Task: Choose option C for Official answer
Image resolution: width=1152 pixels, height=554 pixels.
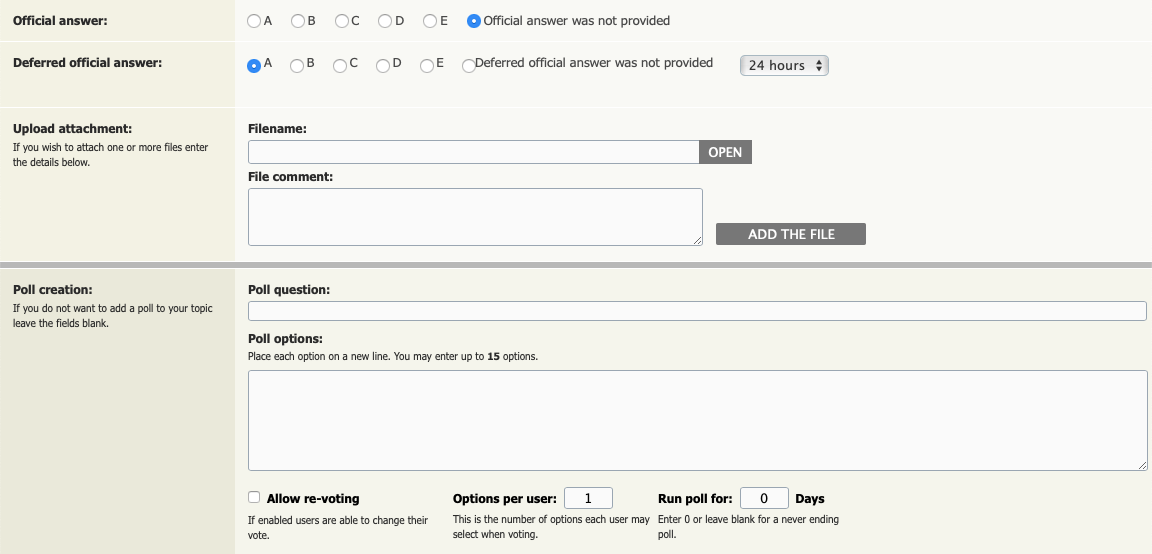Action: [342, 21]
